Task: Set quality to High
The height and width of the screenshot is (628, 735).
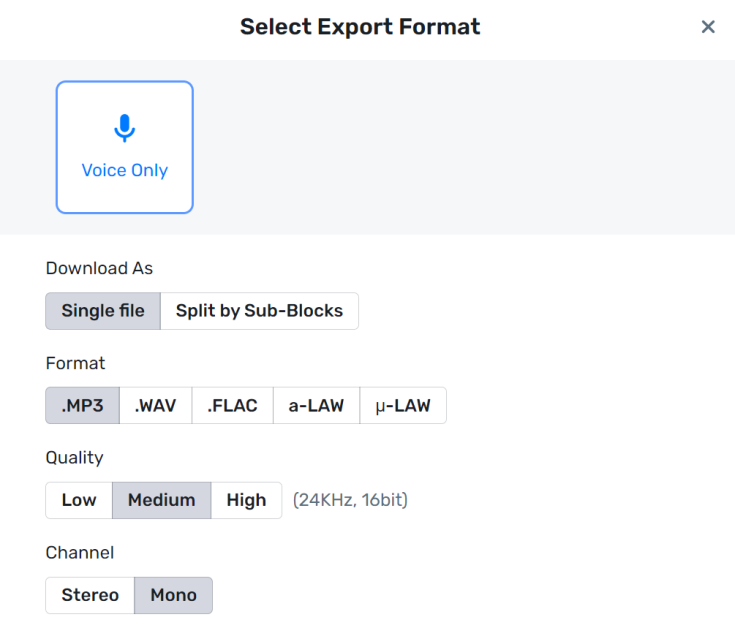Action: pos(247,500)
